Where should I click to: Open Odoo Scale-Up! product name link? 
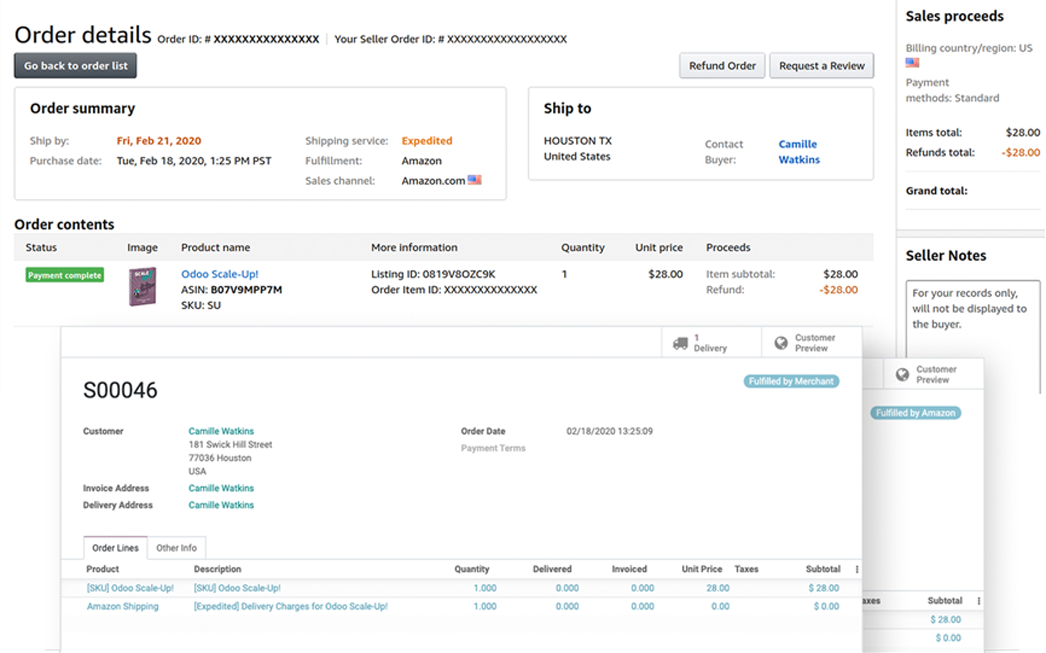coord(219,274)
